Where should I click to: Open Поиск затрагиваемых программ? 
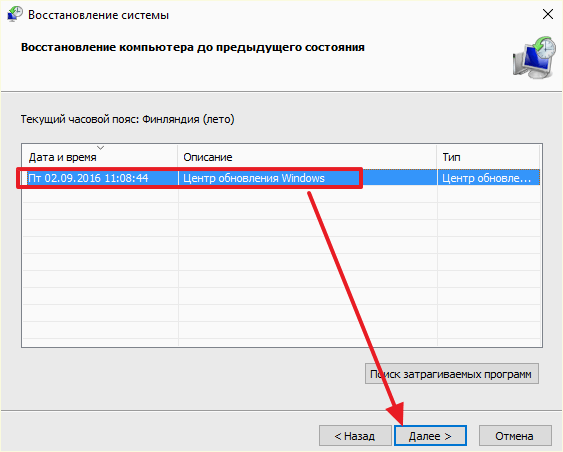(x=452, y=374)
